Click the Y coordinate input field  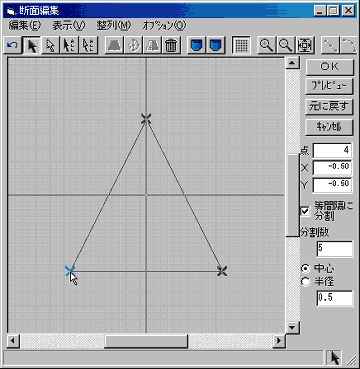[332, 185]
